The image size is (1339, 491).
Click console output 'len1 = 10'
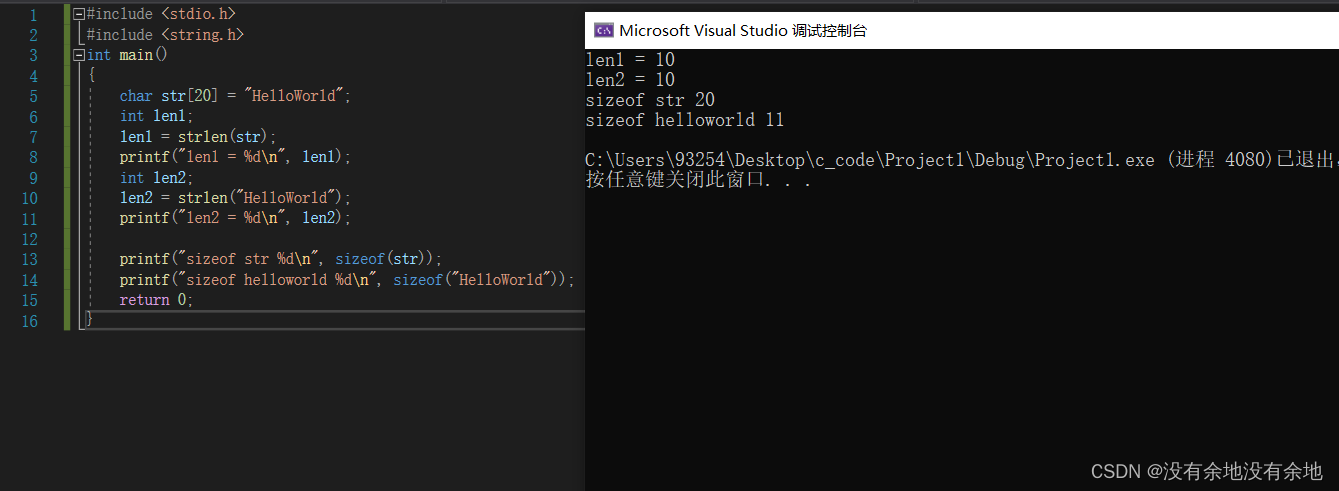coord(630,60)
